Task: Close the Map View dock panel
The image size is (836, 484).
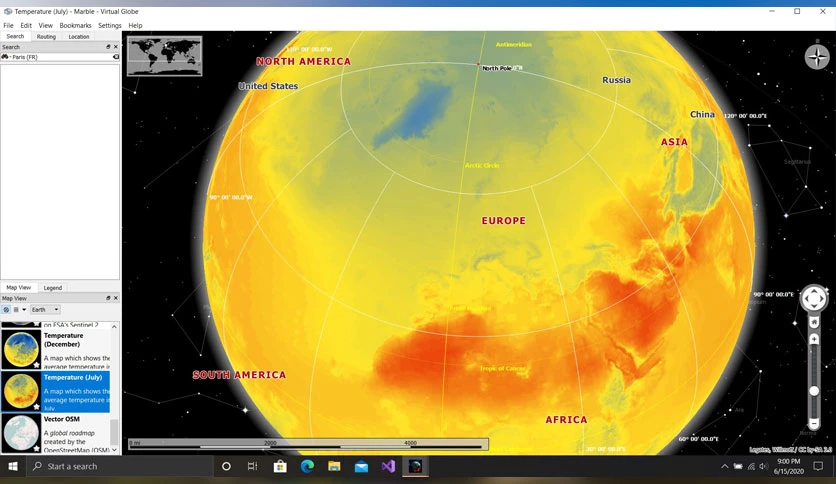Action: coord(116,298)
